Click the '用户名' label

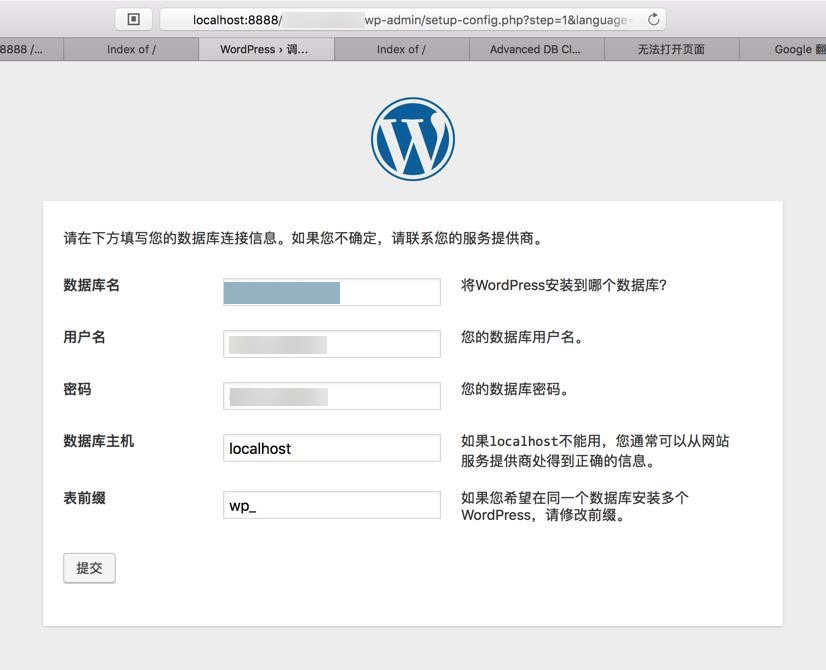point(84,337)
